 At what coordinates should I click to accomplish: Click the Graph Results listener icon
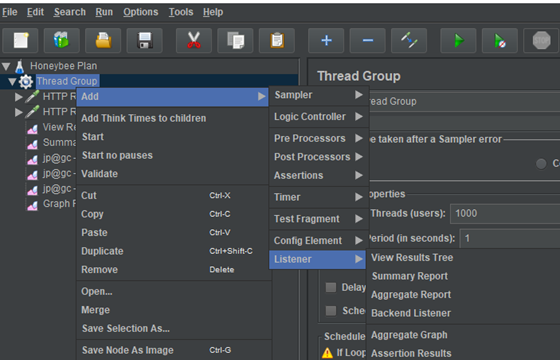(32, 205)
